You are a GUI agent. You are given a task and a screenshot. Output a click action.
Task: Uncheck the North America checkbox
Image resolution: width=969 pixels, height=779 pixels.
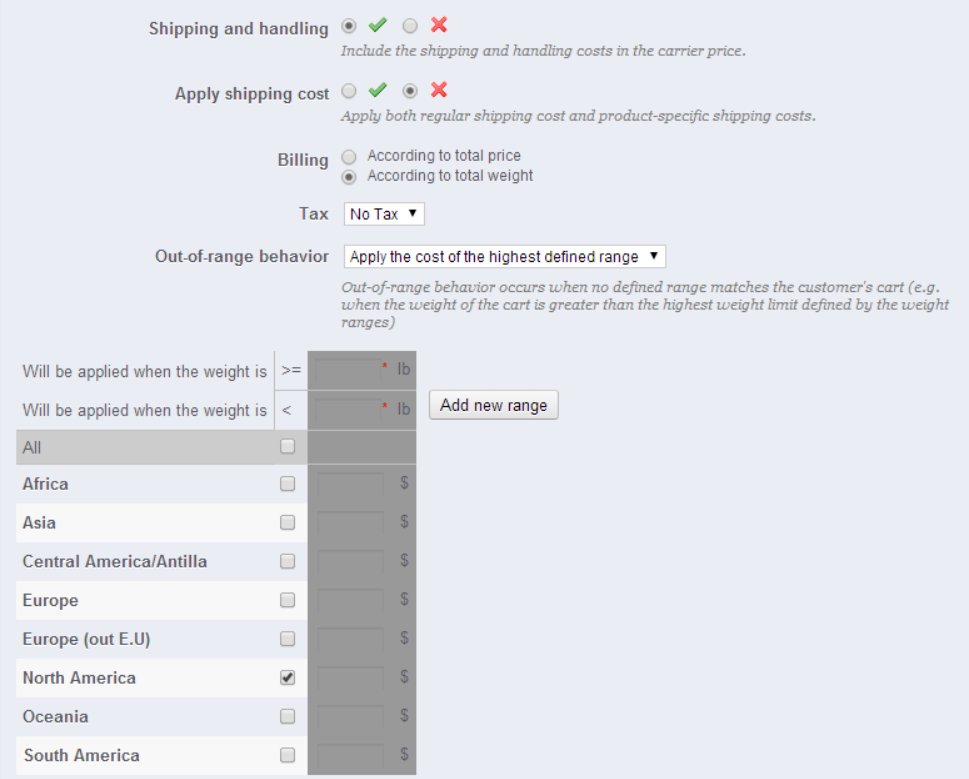click(288, 677)
